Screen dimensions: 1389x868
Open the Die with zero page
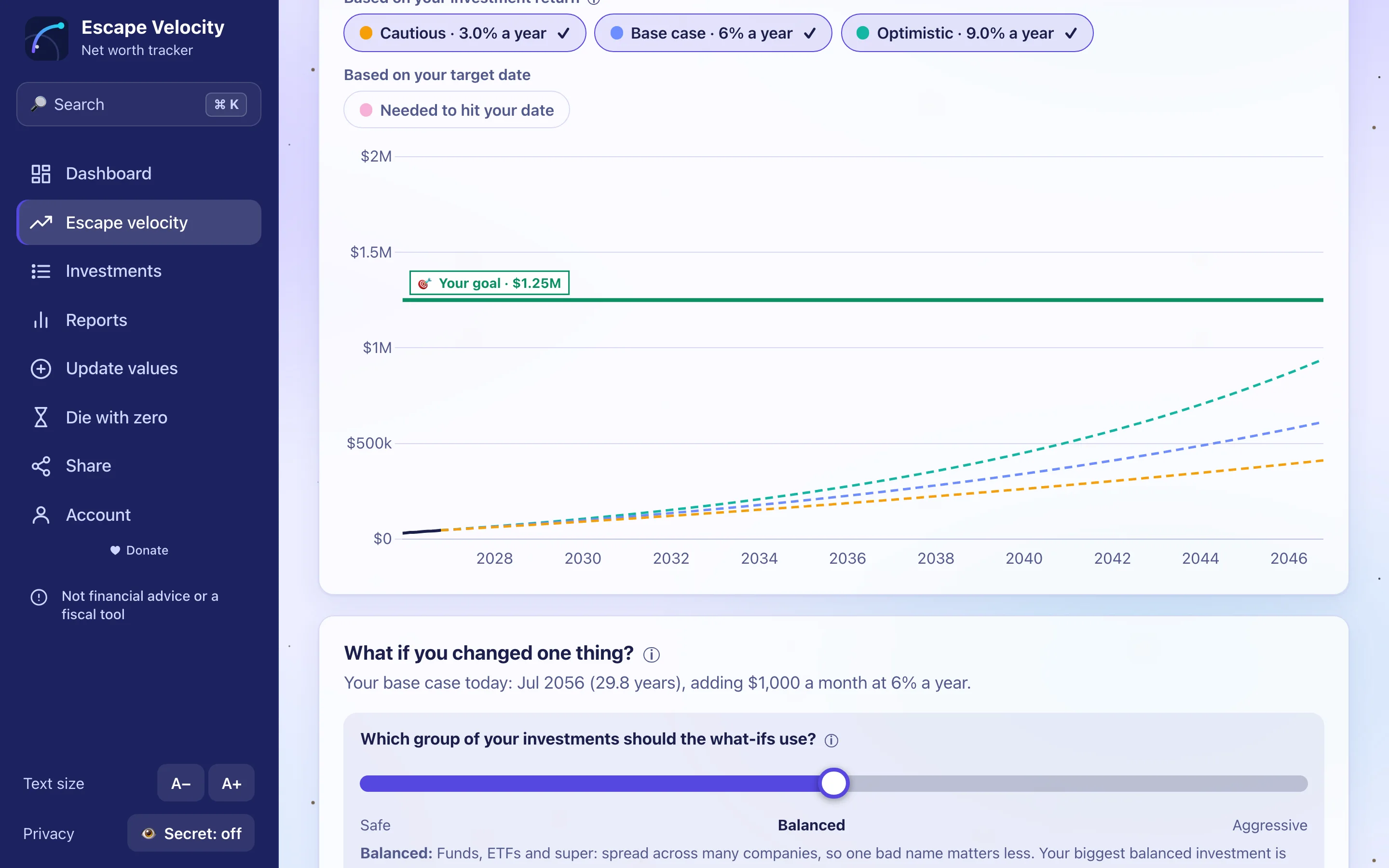[139, 417]
